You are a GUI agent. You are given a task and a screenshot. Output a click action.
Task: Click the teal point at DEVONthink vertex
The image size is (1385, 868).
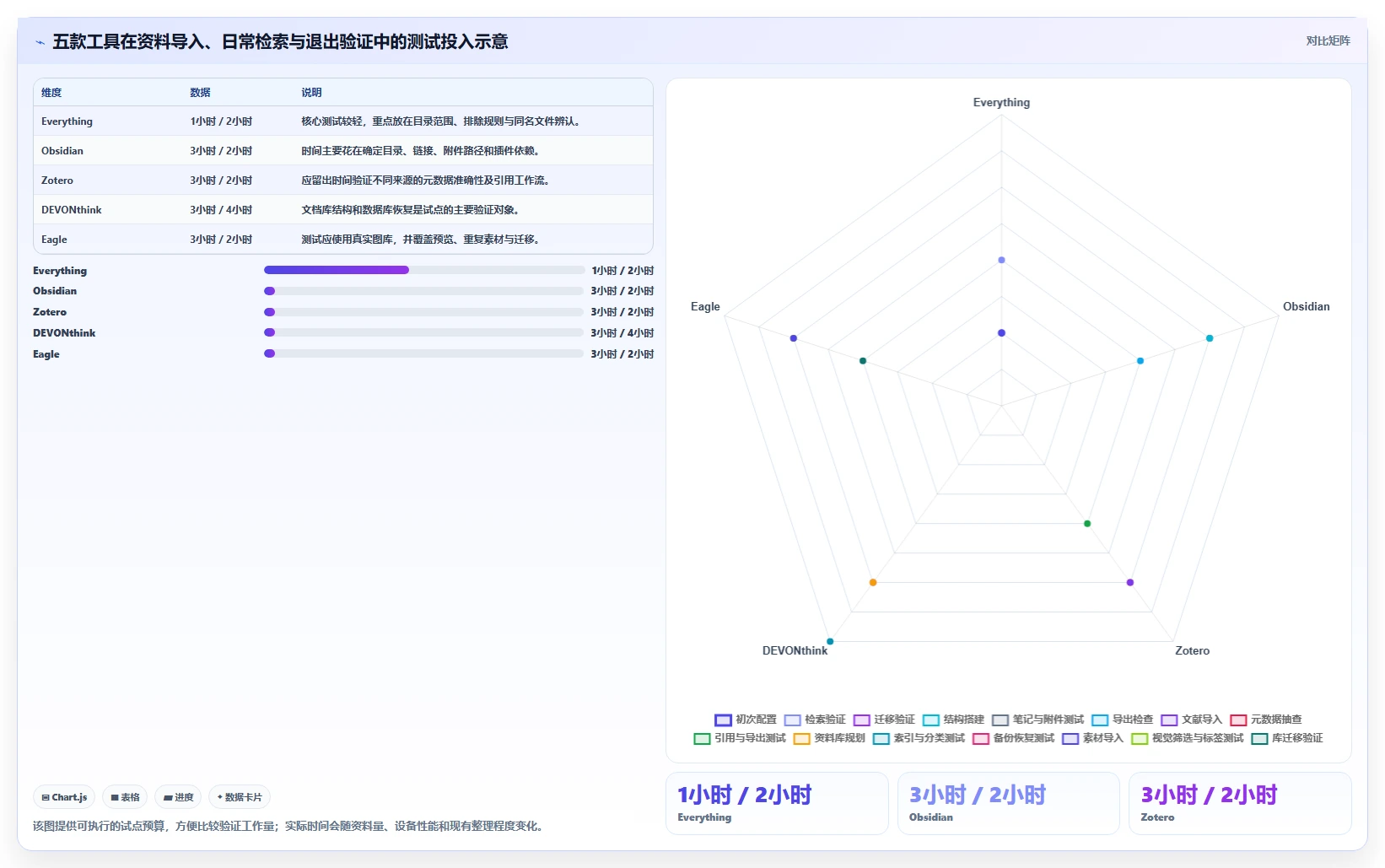point(830,642)
